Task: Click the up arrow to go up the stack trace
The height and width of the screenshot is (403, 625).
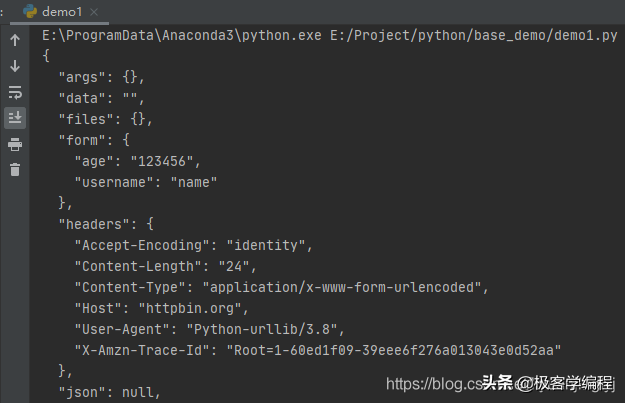Action: (15, 40)
